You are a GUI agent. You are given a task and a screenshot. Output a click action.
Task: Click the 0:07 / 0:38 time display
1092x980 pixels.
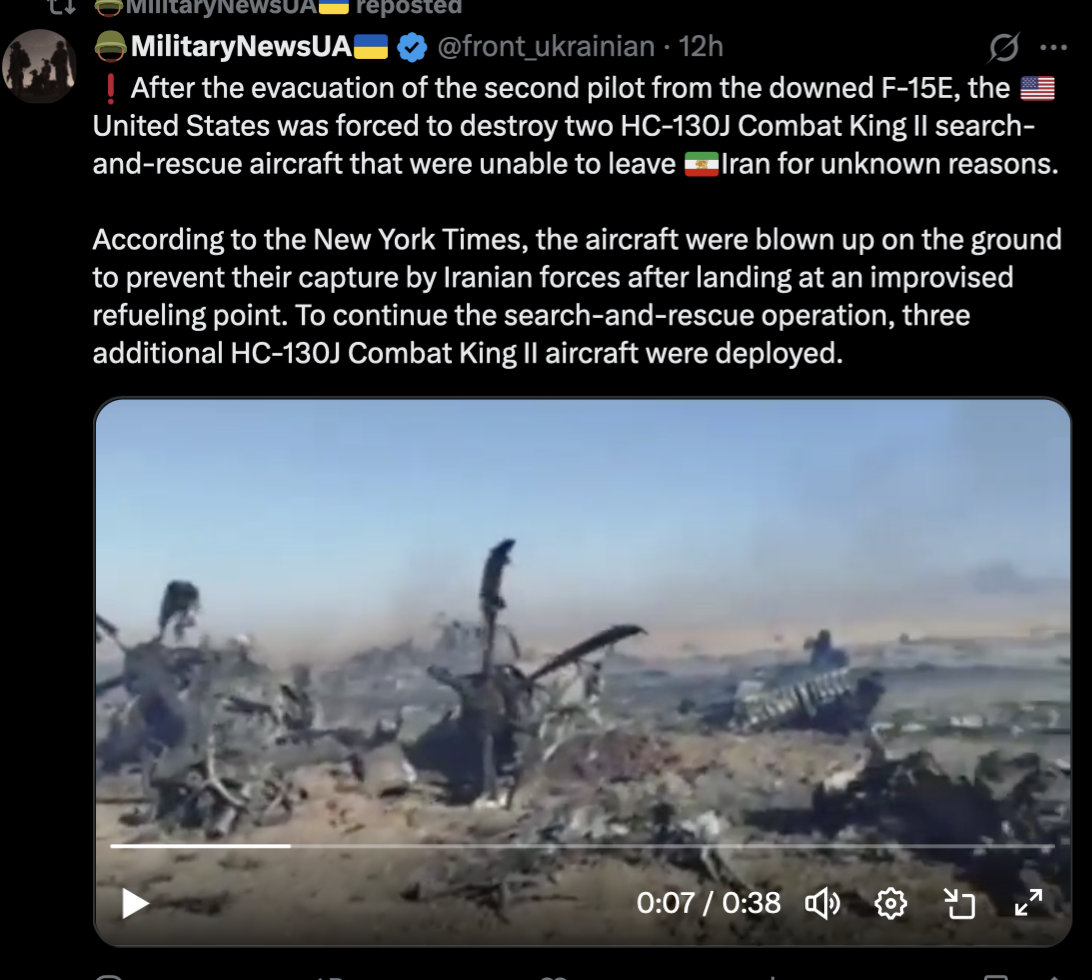pyautogui.click(x=708, y=903)
